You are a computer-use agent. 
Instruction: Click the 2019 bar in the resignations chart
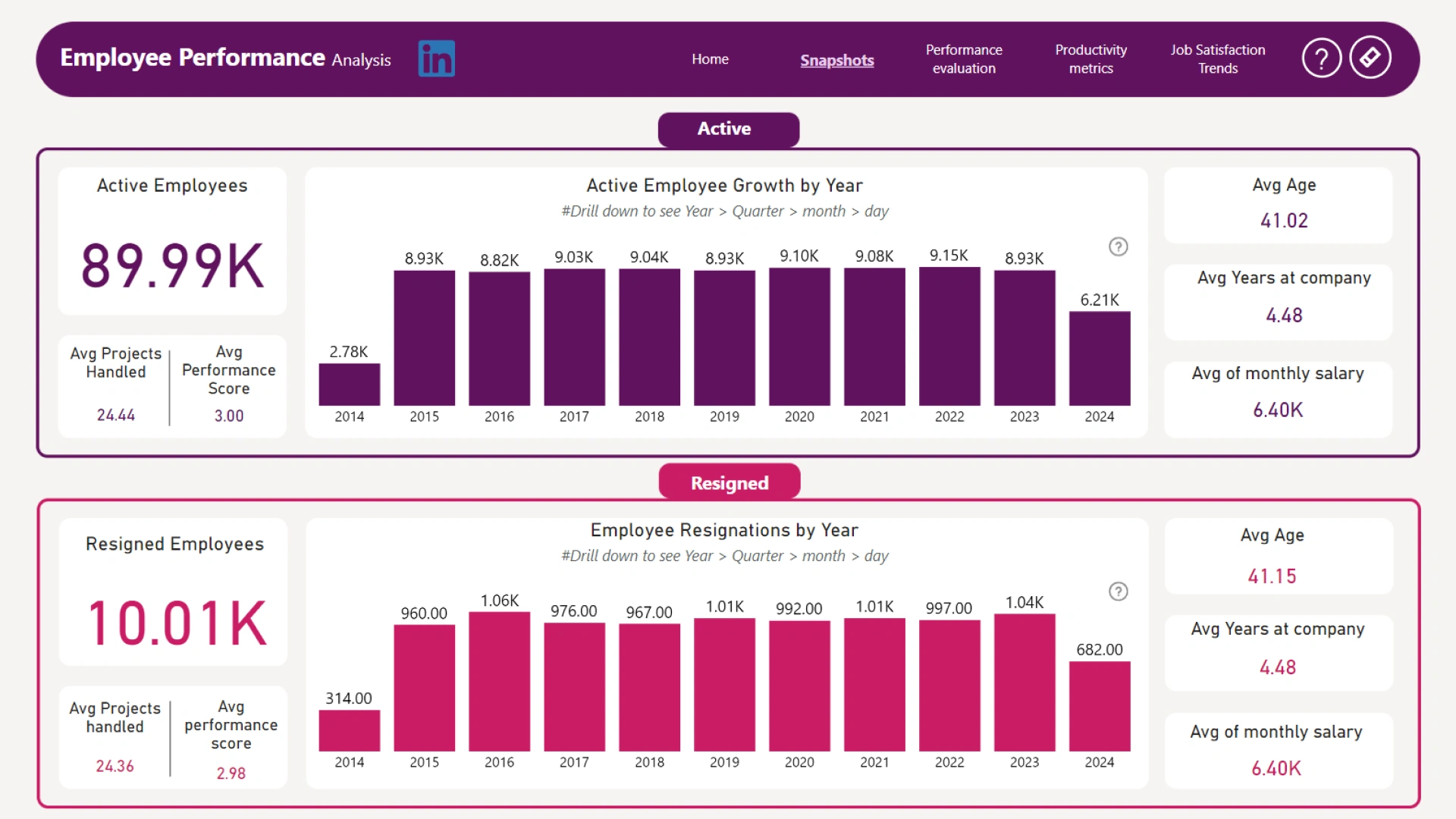(x=724, y=686)
